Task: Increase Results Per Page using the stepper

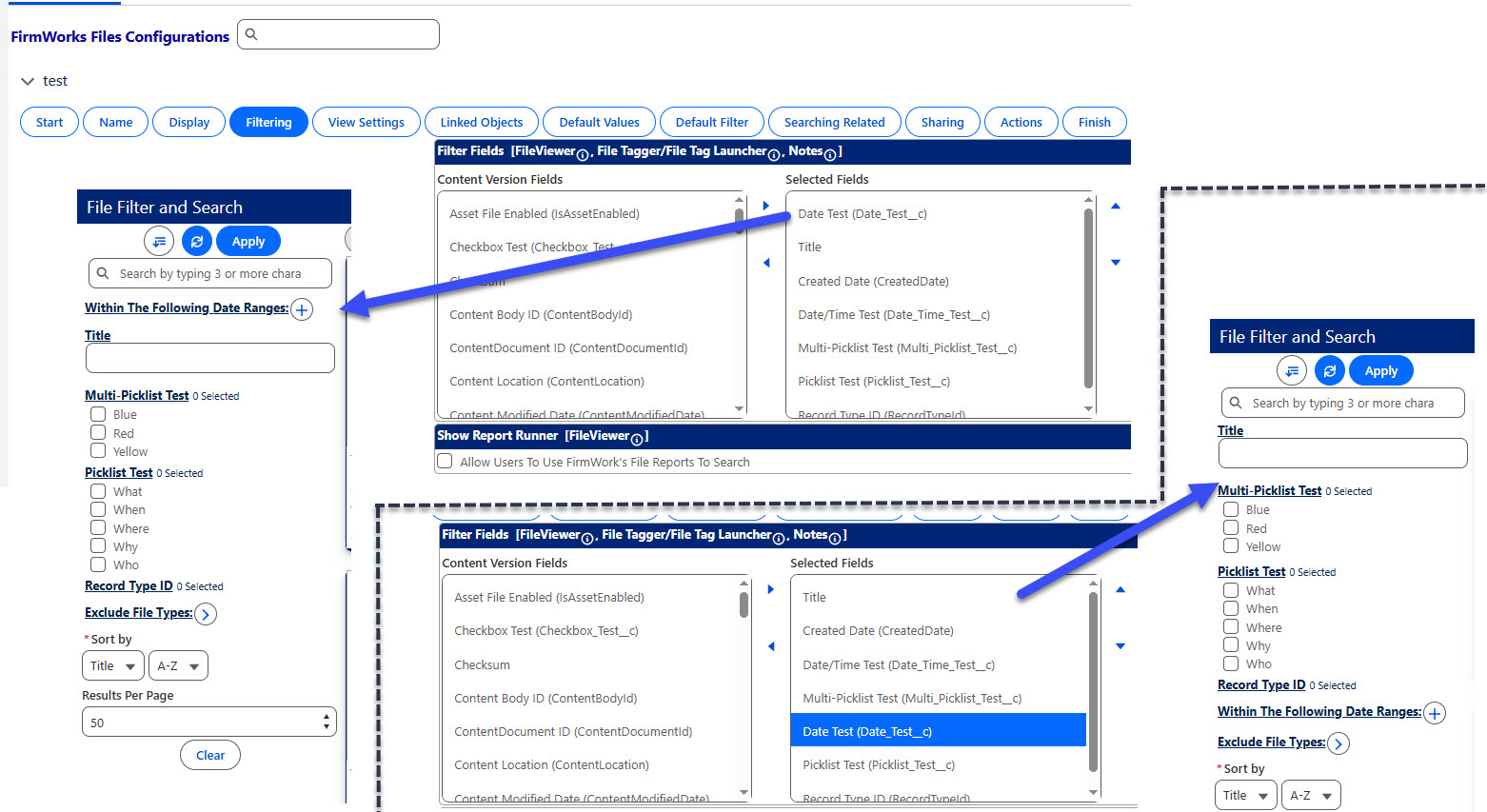Action: pos(327,716)
